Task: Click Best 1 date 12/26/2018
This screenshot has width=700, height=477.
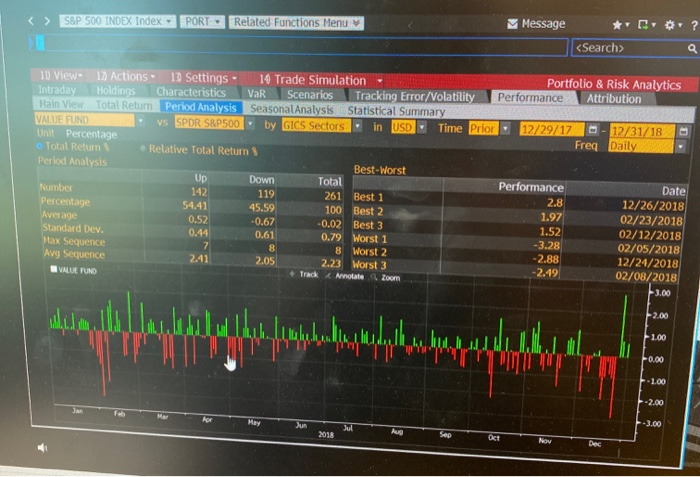Action: point(653,206)
